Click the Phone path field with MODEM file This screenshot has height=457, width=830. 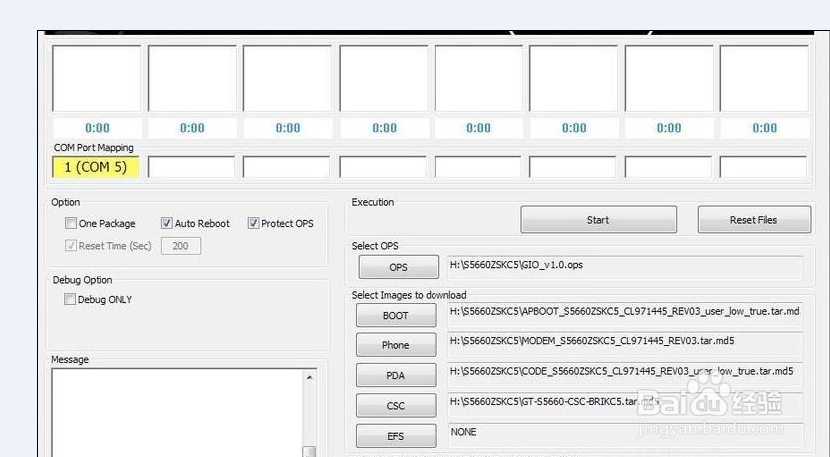pyautogui.click(x=625, y=344)
